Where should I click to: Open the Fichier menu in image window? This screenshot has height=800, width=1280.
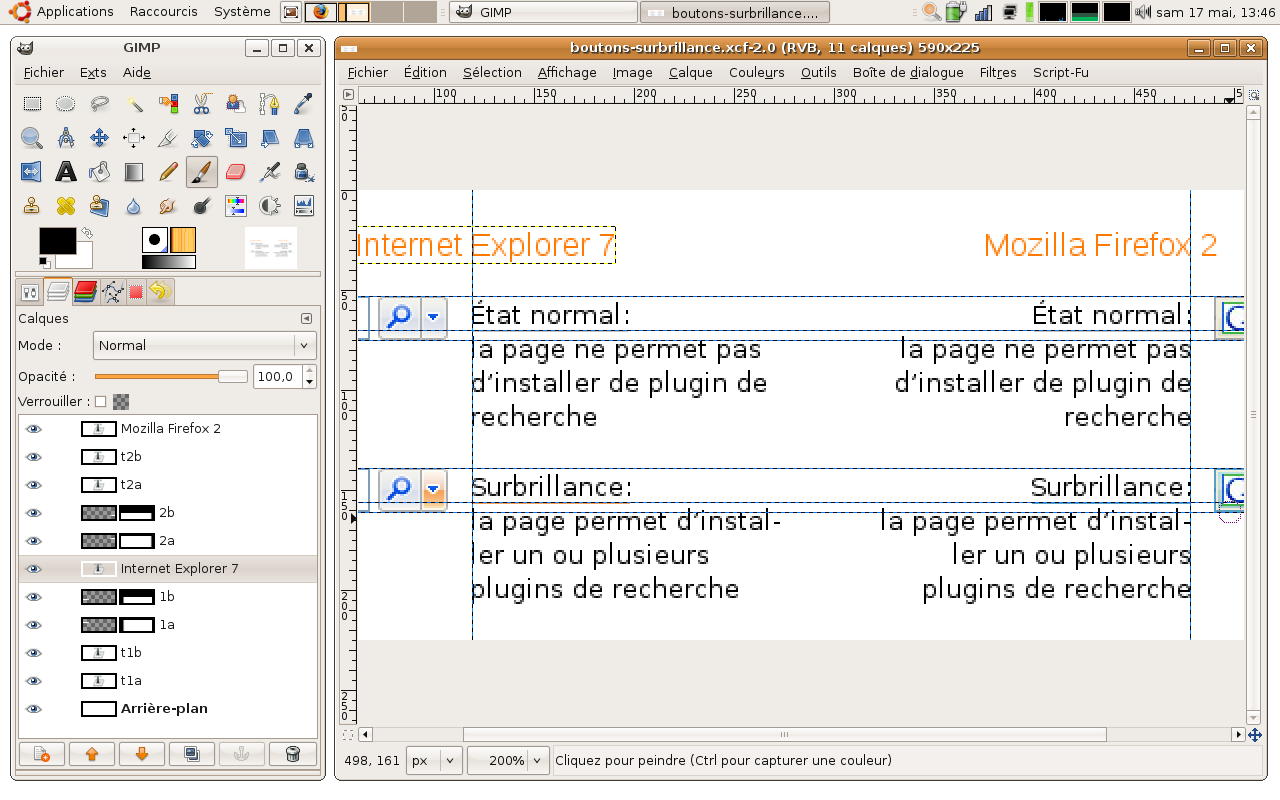click(368, 72)
